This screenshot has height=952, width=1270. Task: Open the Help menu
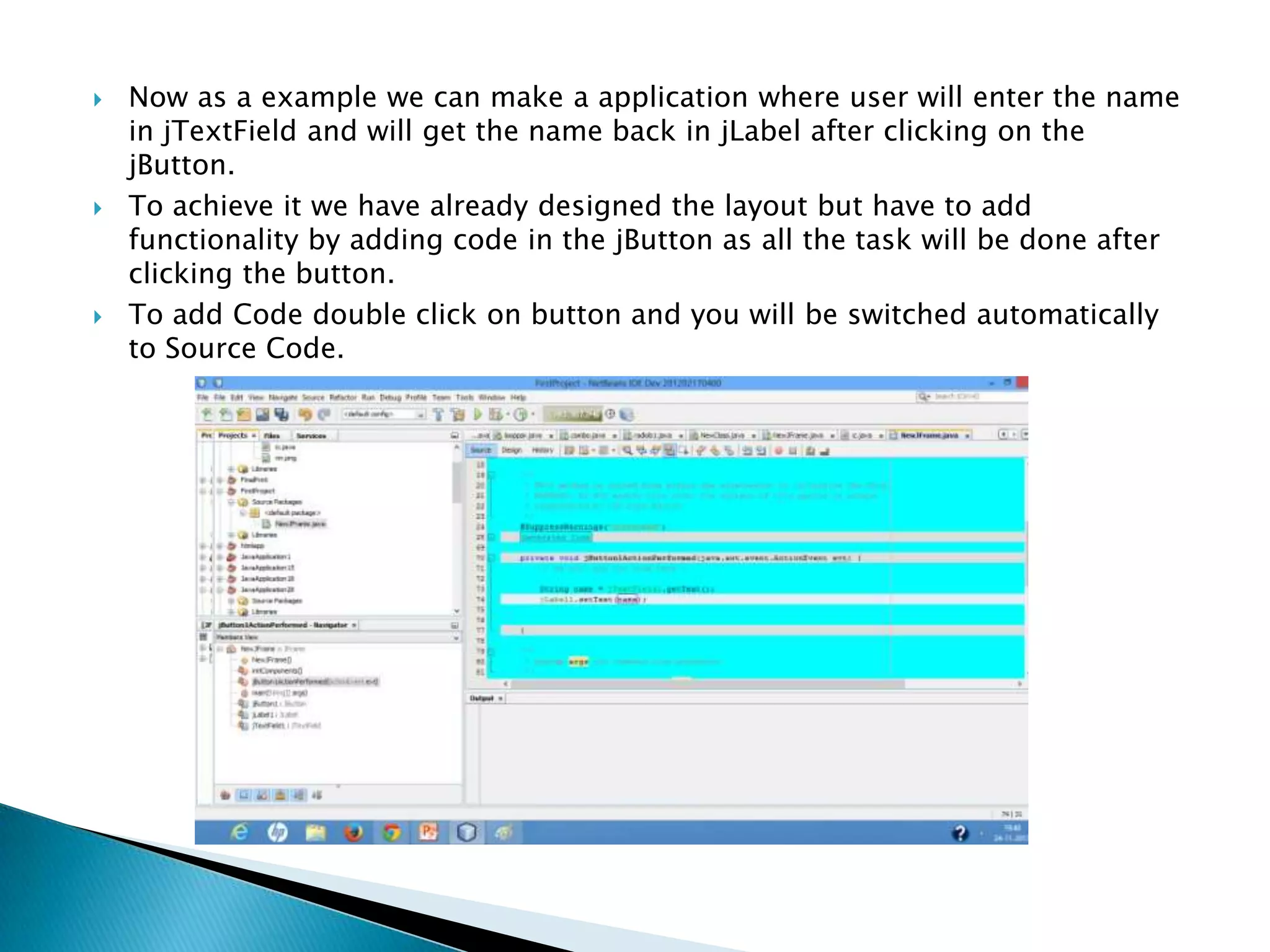(518, 397)
